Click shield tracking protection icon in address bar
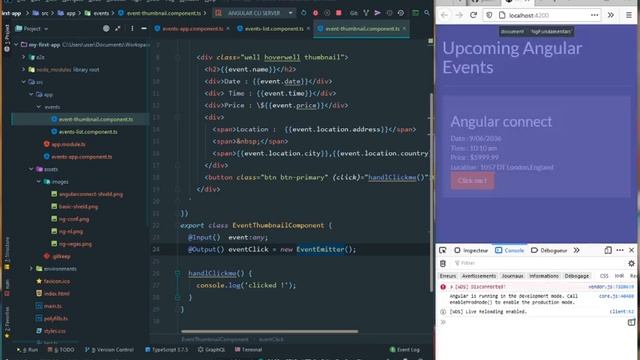Image resolution: width=640 pixels, height=360 pixels. click(489, 15)
